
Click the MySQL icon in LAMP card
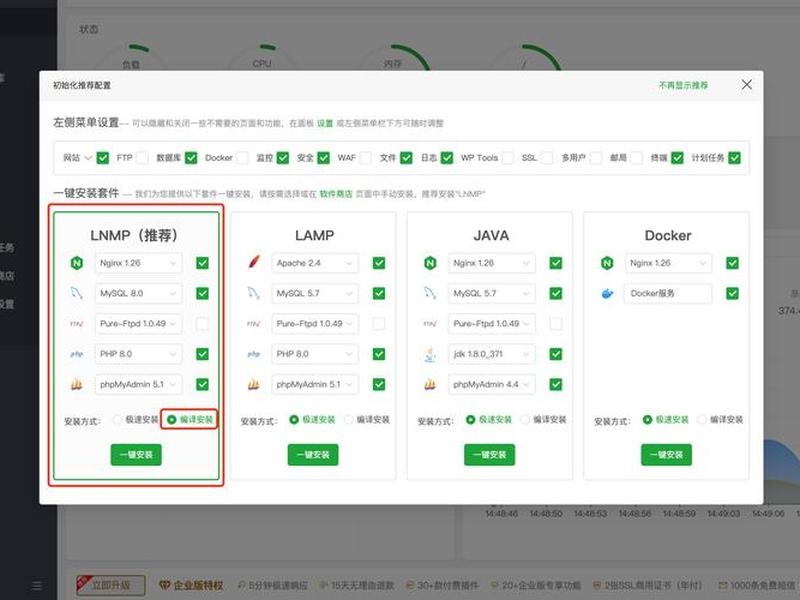[x=254, y=293]
